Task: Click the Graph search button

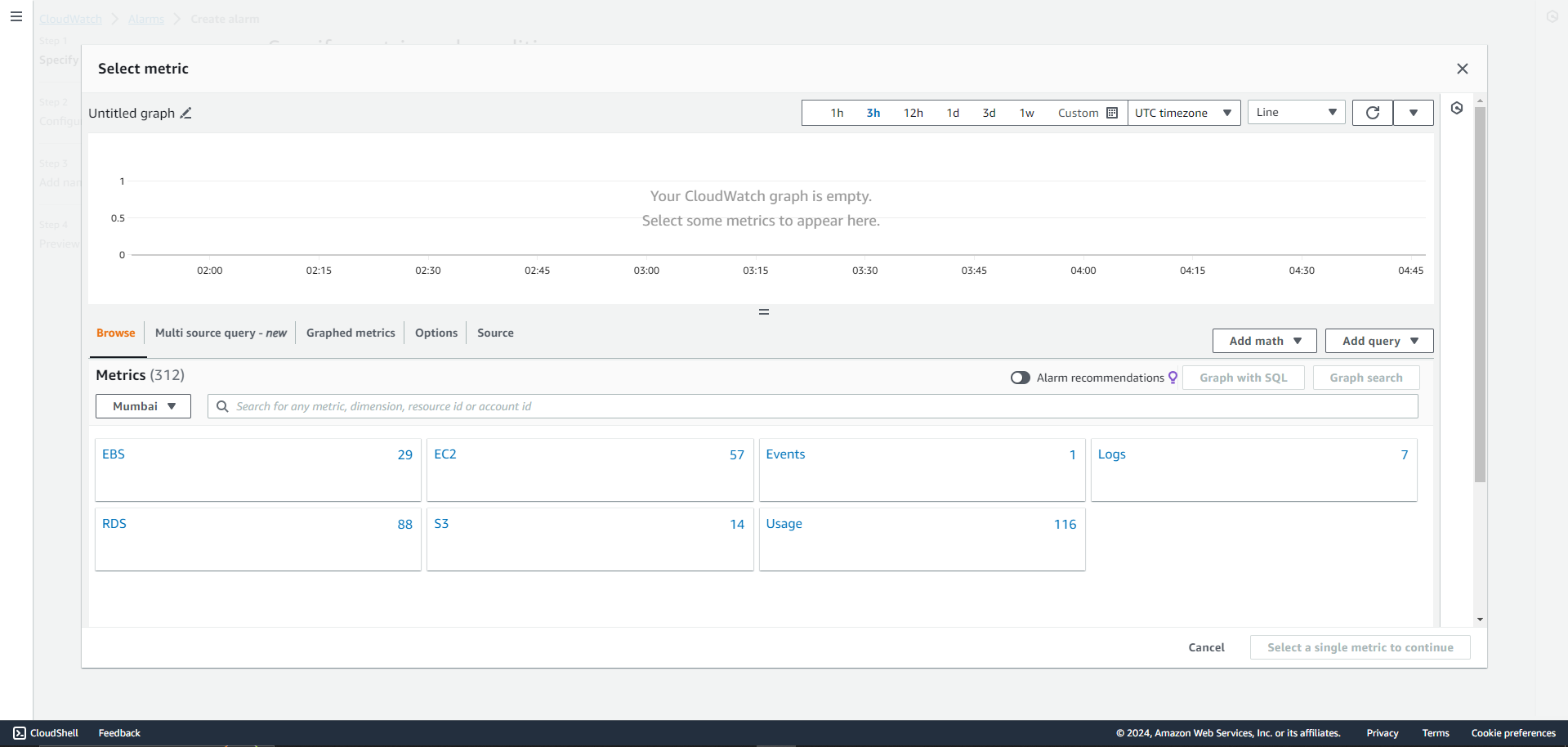Action: (x=1366, y=378)
